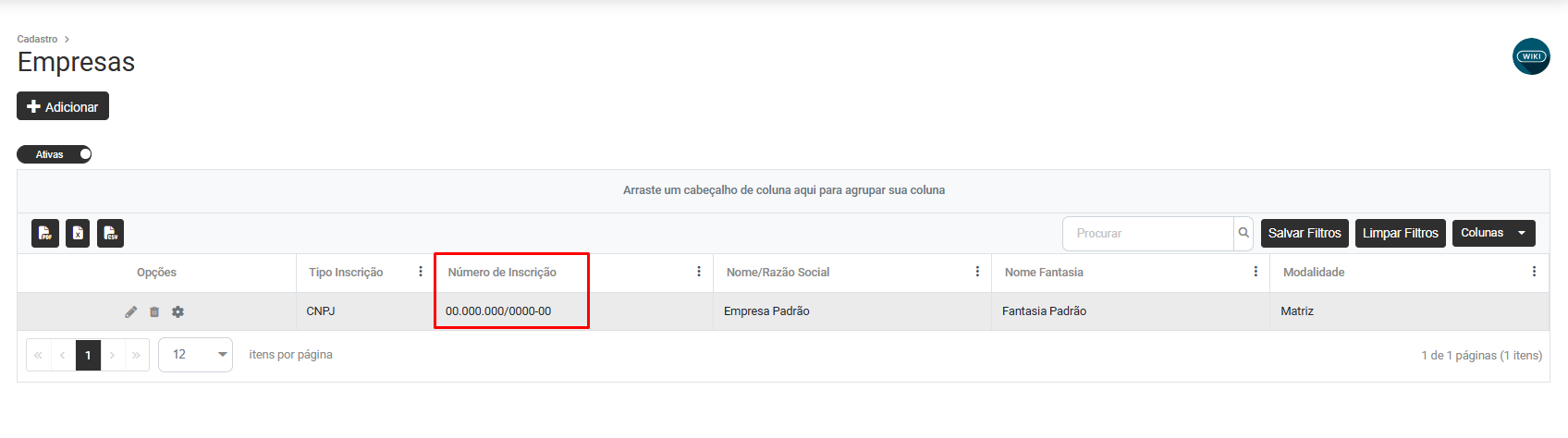Open the settings gear for Empresa Padrão

click(178, 312)
